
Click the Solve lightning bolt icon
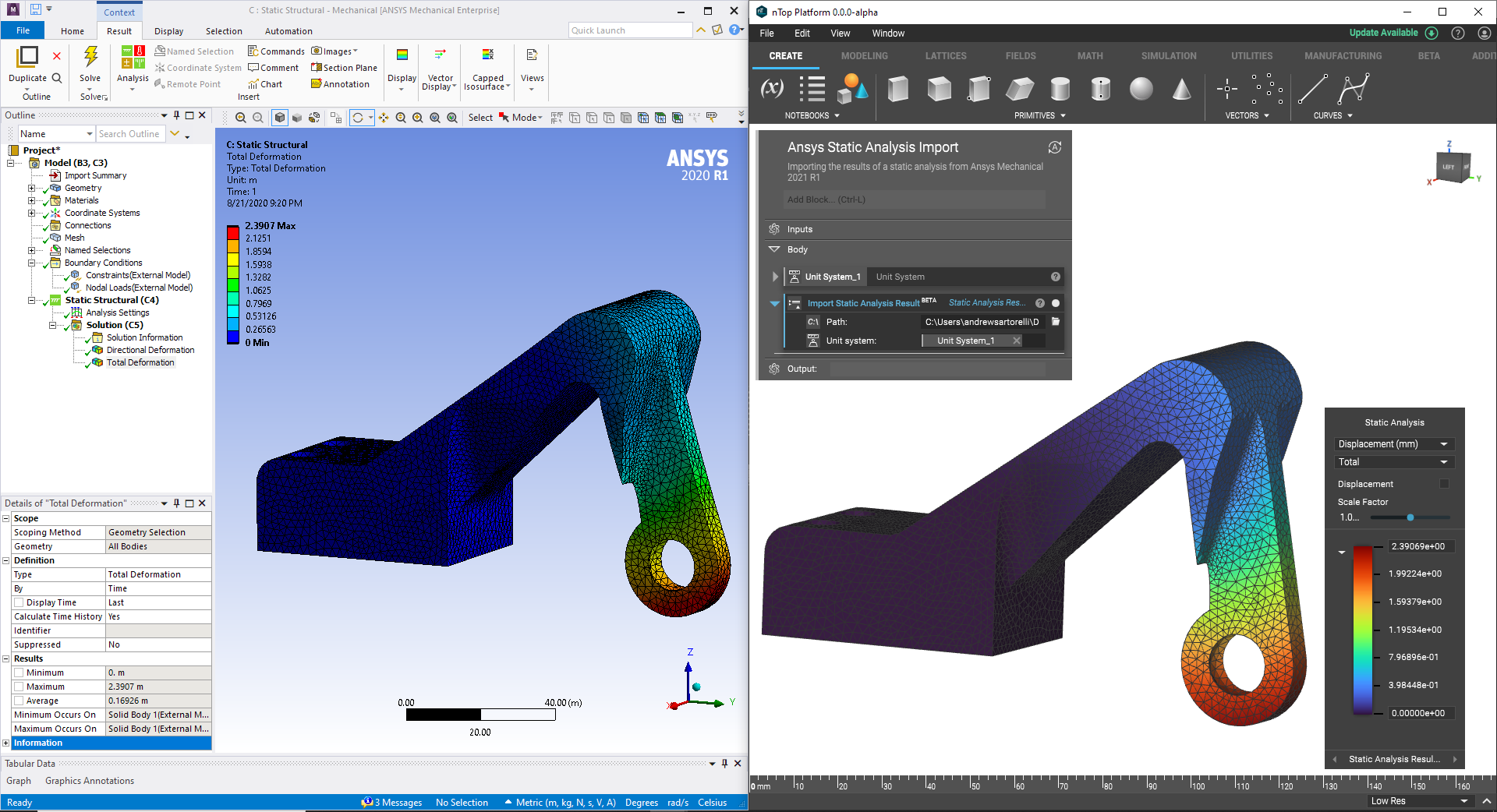tap(90, 57)
